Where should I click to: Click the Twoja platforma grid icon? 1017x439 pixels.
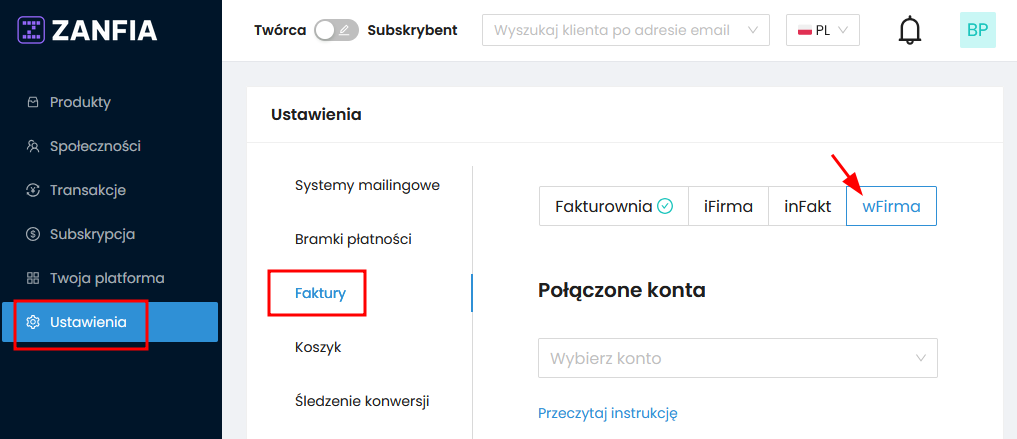pyautogui.click(x=32, y=278)
